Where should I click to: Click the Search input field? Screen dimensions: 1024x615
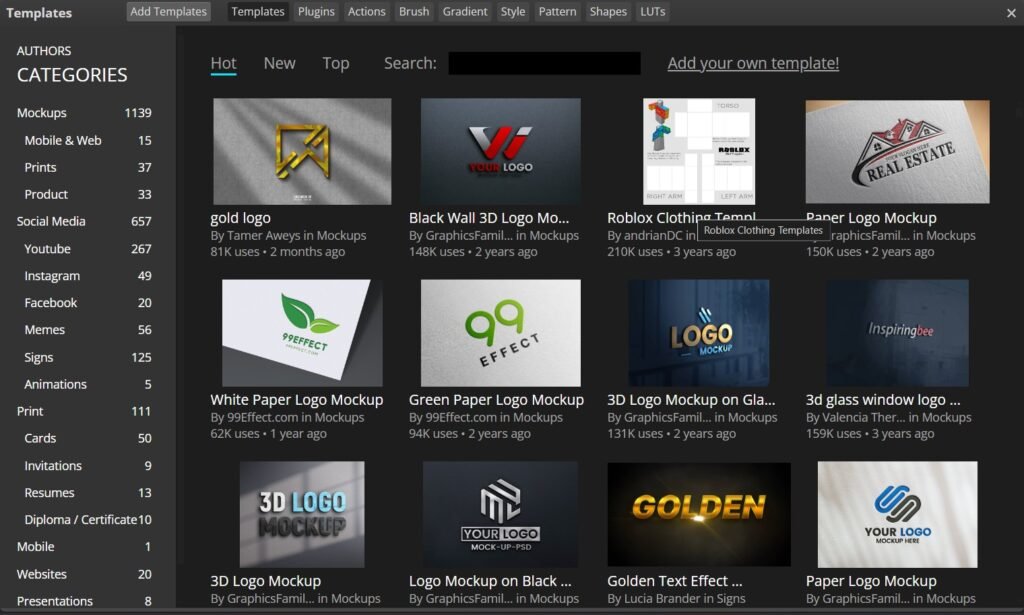(544, 63)
